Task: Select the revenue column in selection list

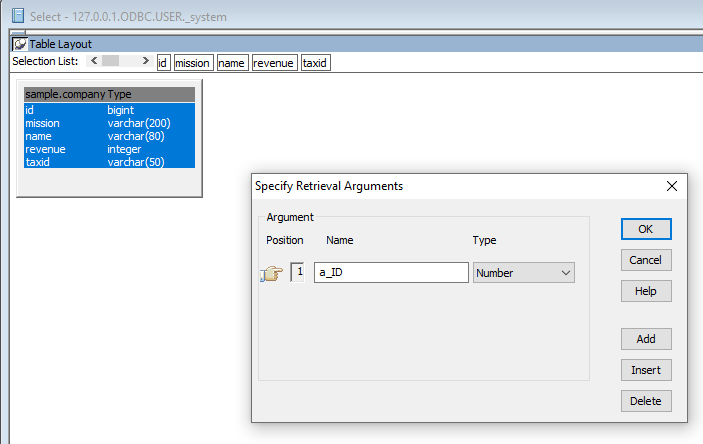Action: [x=274, y=63]
